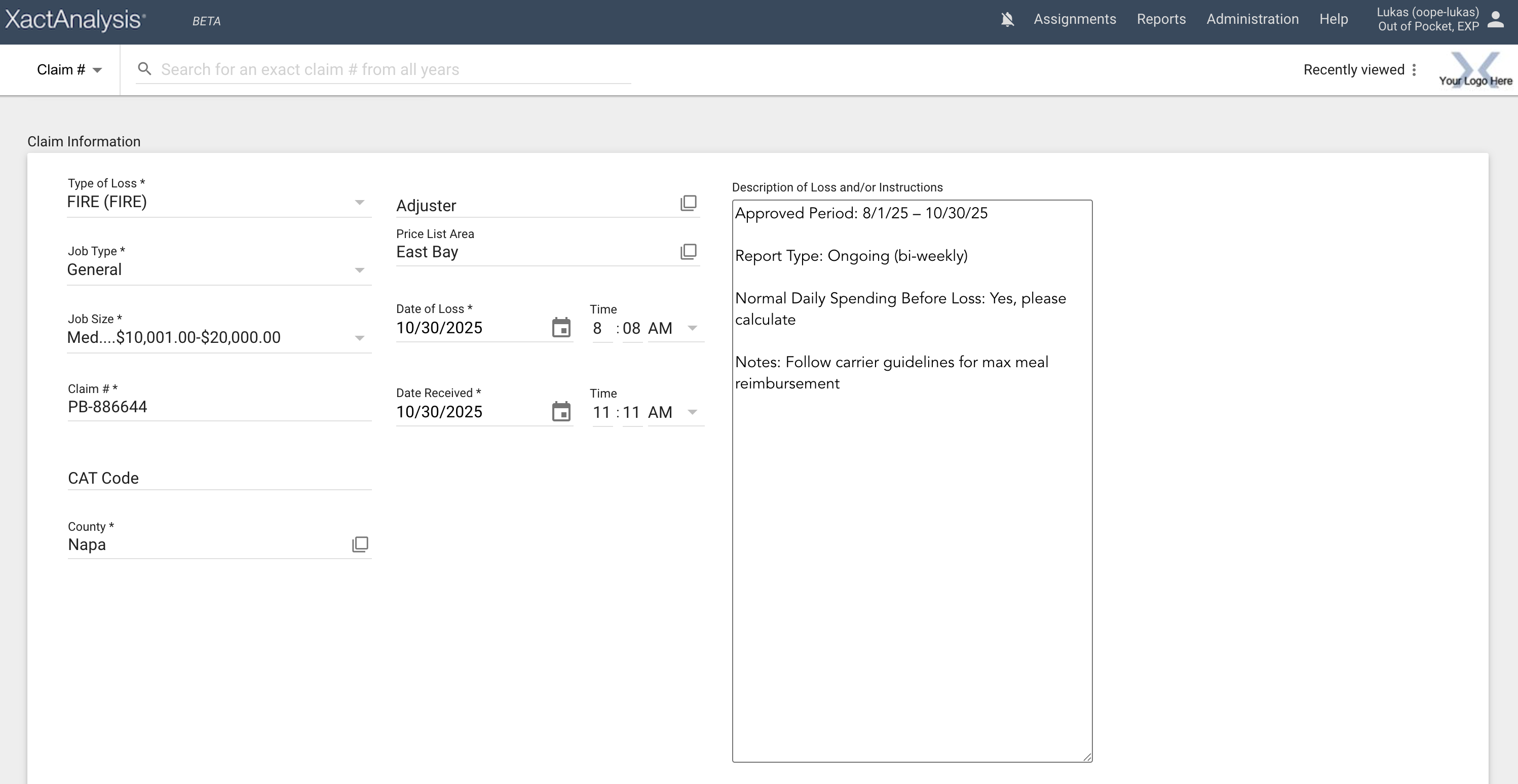Screen dimensions: 1518x784
Task: Open the Date of Loss calendar picker
Action: click(561, 328)
